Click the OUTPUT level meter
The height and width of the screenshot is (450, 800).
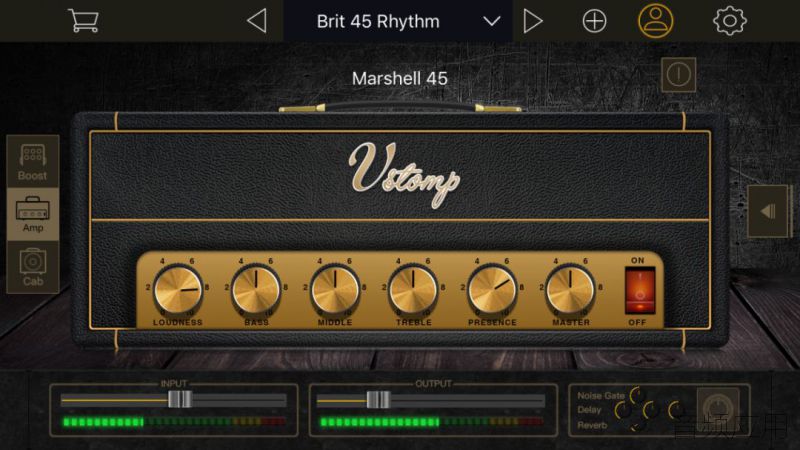click(x=431, y=422)
